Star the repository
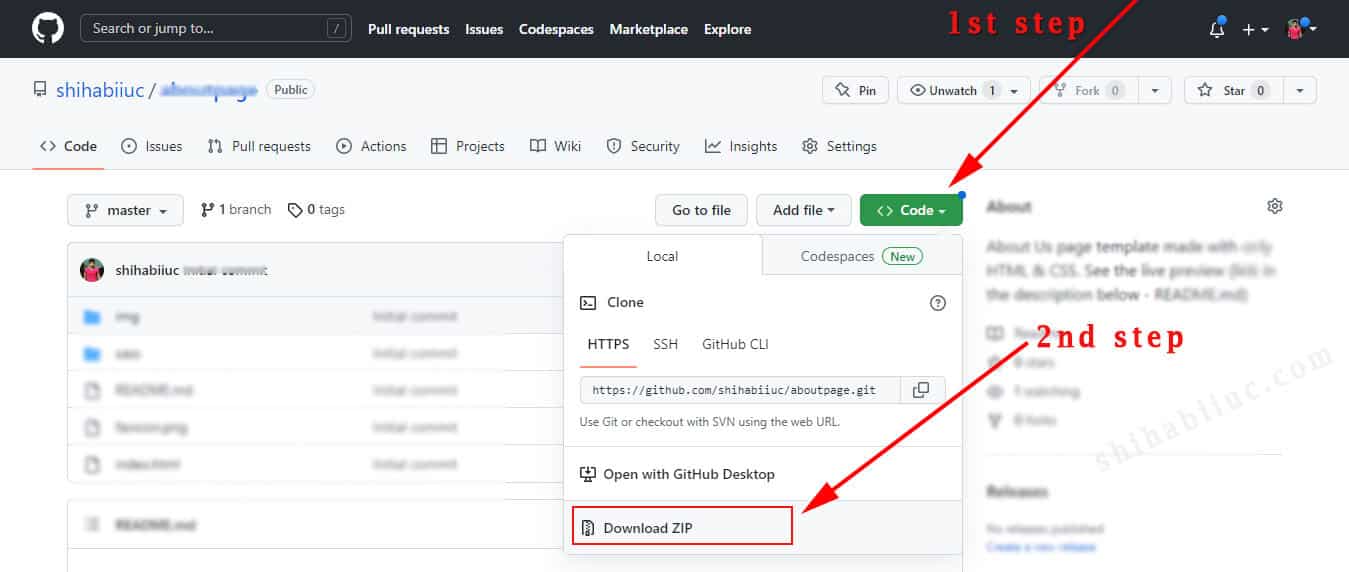This screenshot has width=1349, height=572. point(1234,90)
